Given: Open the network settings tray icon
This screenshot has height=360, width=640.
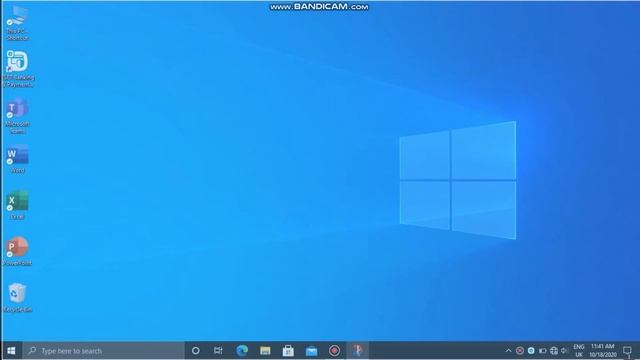Looking at the screenshot, I should point(554,351).
